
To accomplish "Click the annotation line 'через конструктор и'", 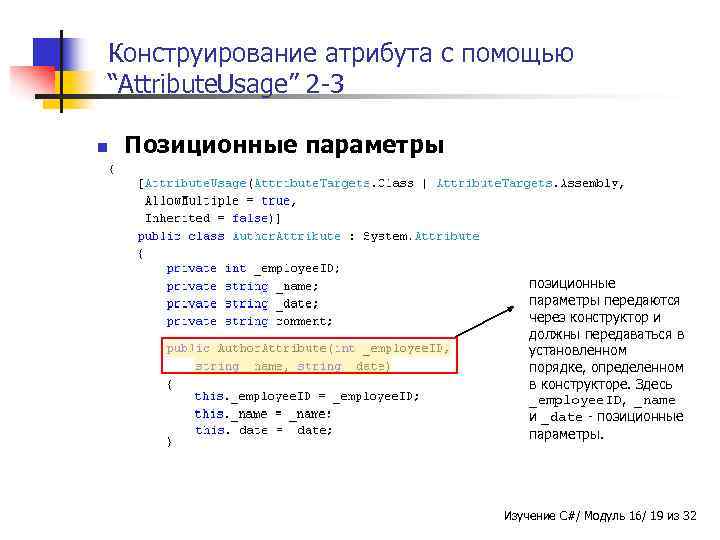I will point(595,317).
